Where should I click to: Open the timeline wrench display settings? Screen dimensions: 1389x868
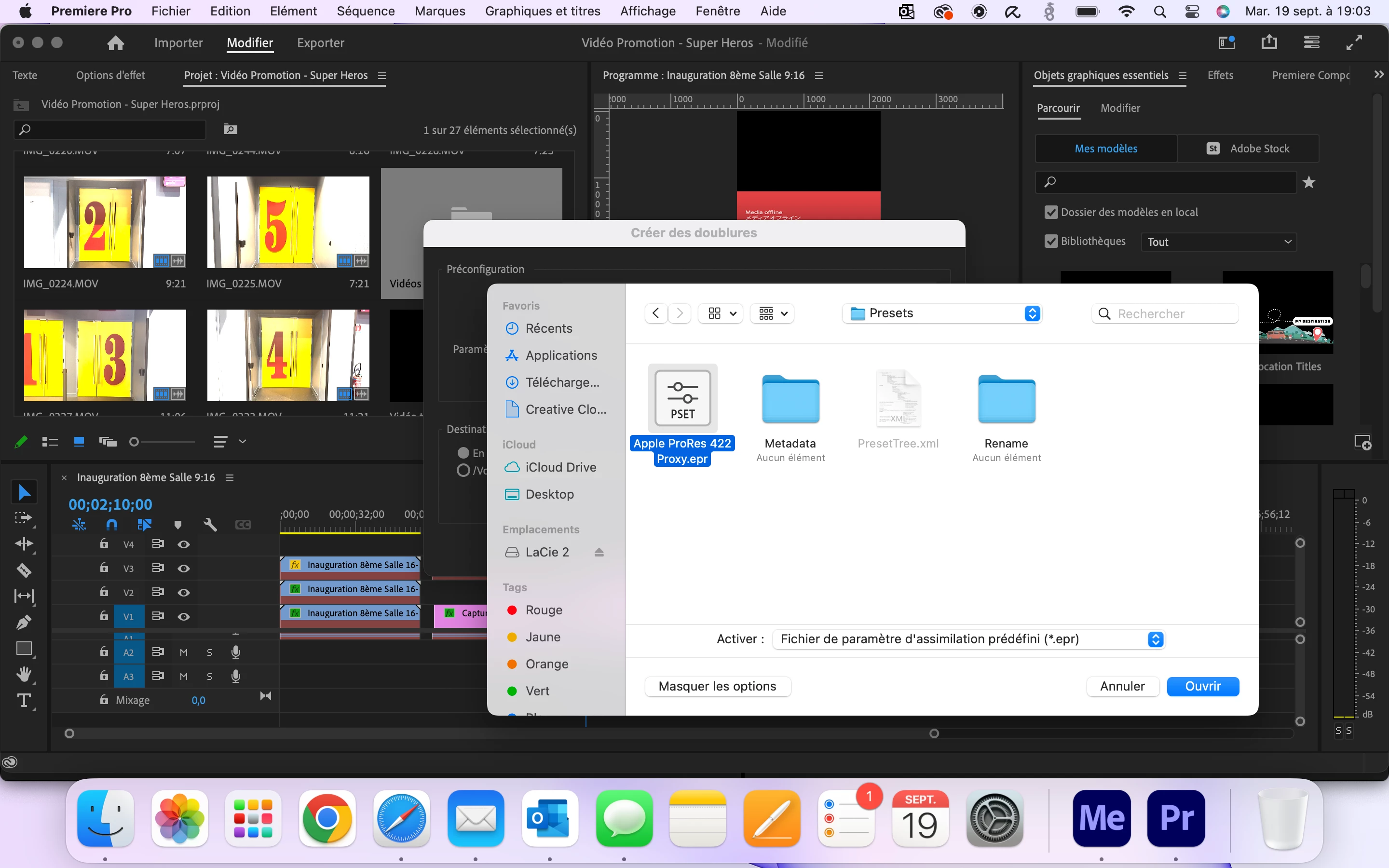(x=210, y=524)
